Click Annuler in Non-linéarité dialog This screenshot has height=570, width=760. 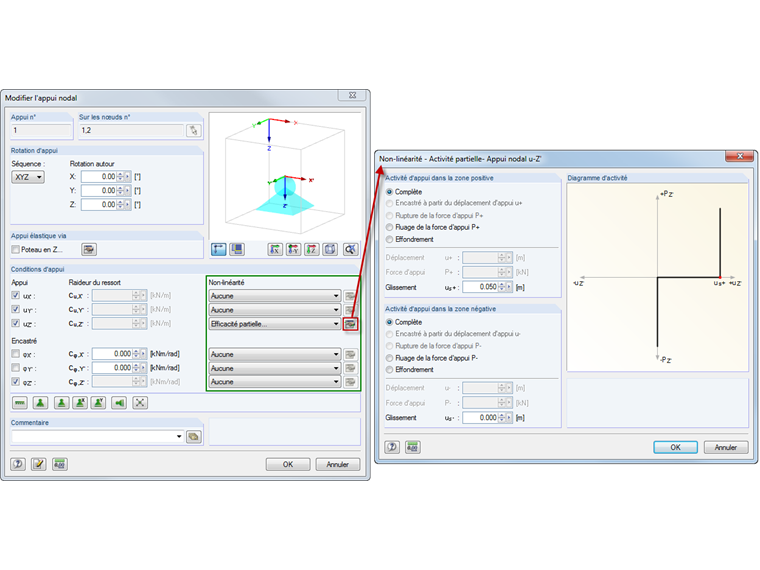726,447
